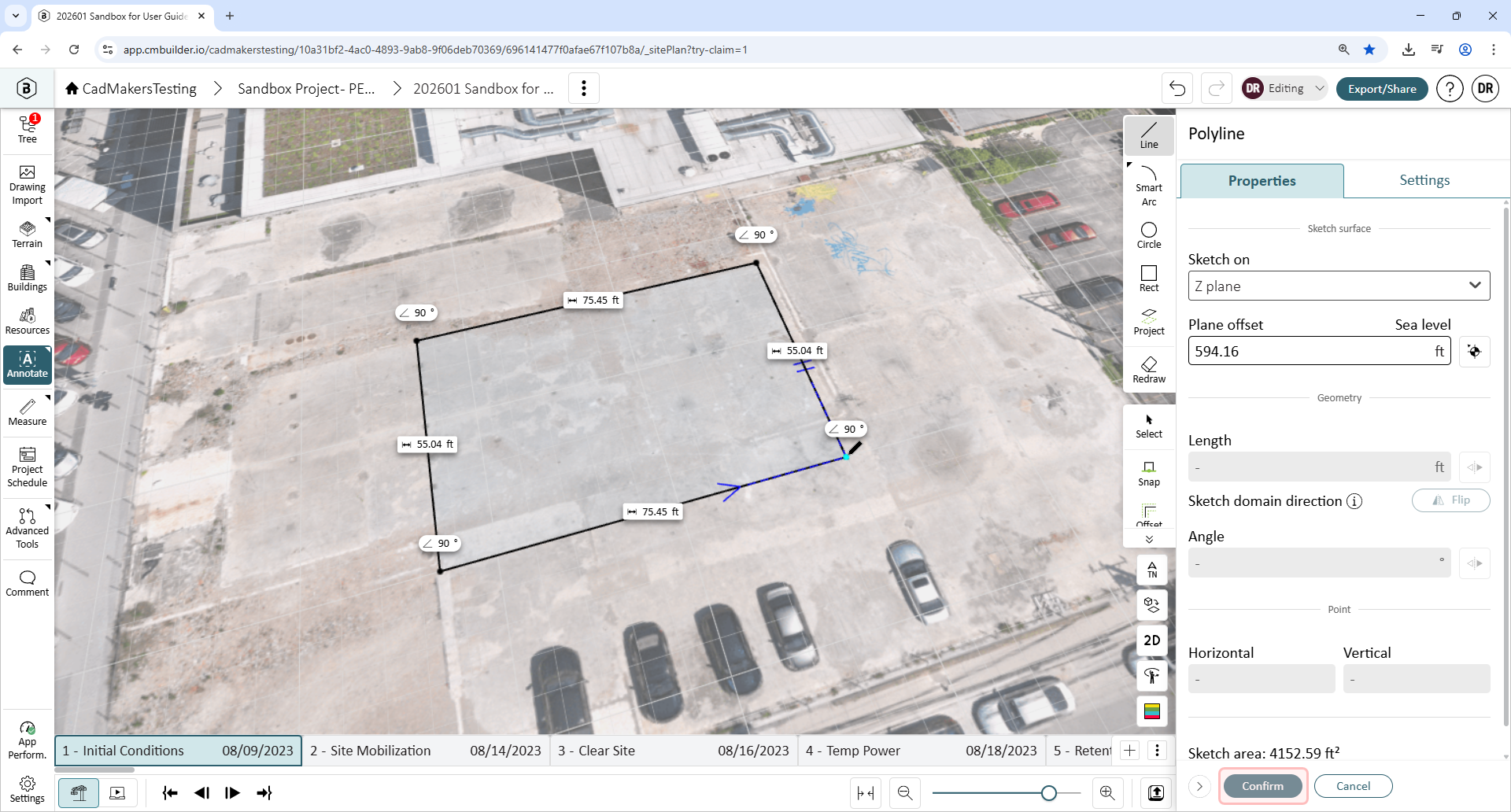1511x812 pixels.
Task: Open the Sketch on Z plane dropdown
Action: 1339,286
